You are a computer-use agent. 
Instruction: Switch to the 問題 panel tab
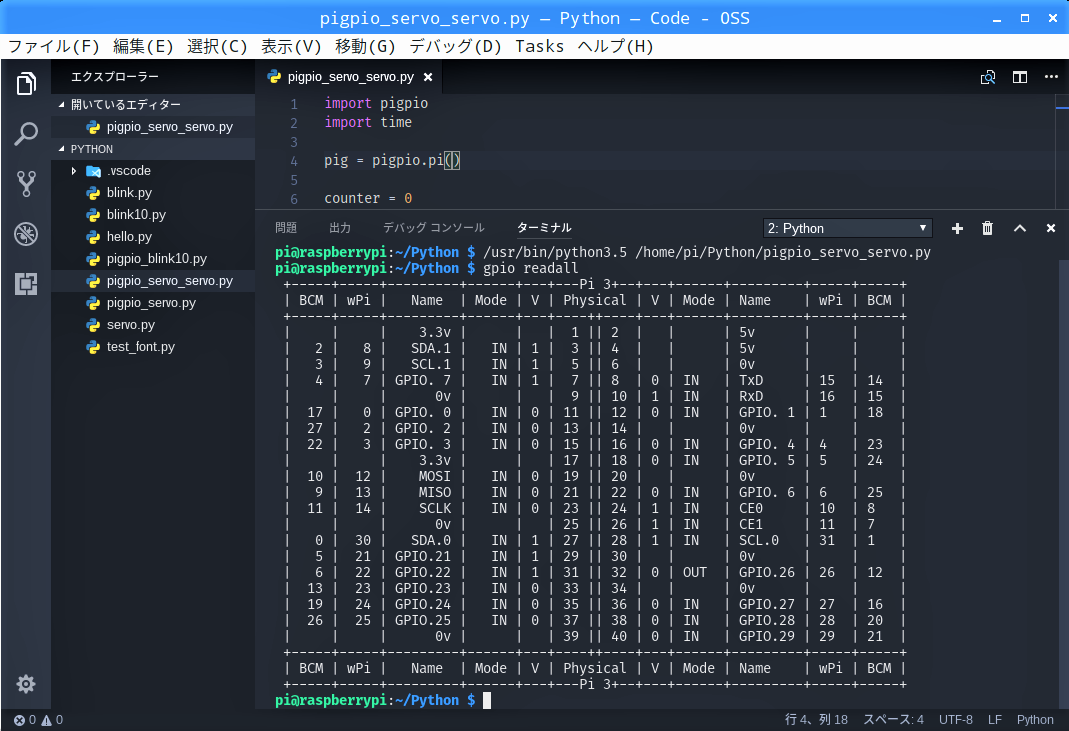[286, 228]
